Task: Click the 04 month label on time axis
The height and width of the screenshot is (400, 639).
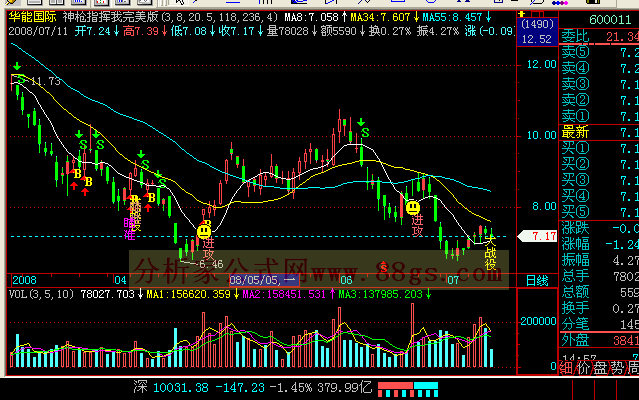Action: pos(120,280)
